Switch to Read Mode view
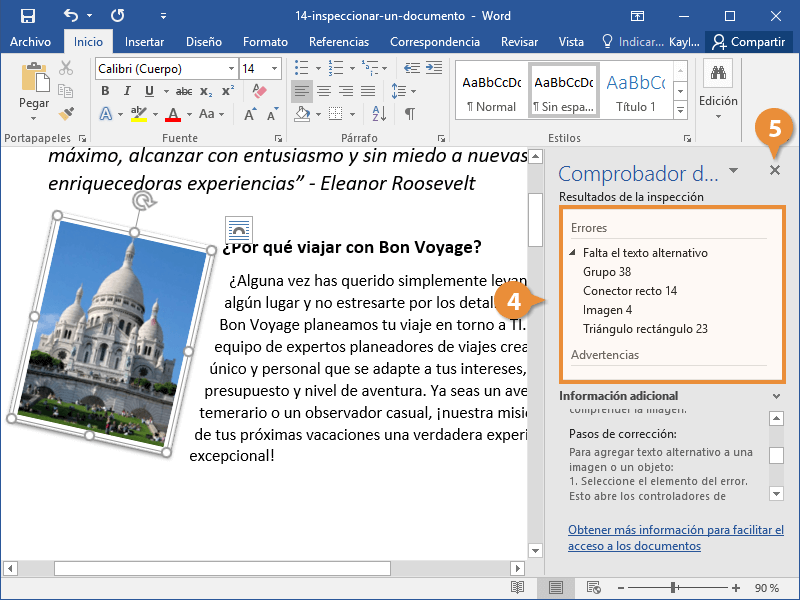This screenshot has width=800, height=600. pos(517,588)
